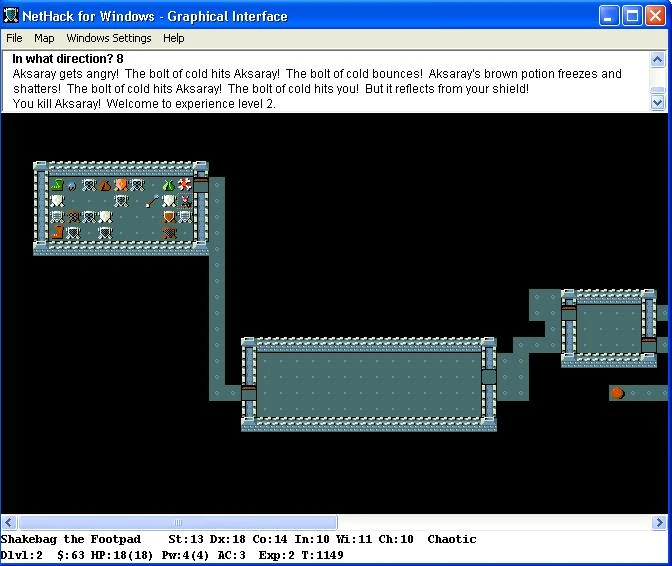The height and width of the screenshot is (566, 672).
Task: Select the brown studded armor in third row
Action: (x=73, y=218)
